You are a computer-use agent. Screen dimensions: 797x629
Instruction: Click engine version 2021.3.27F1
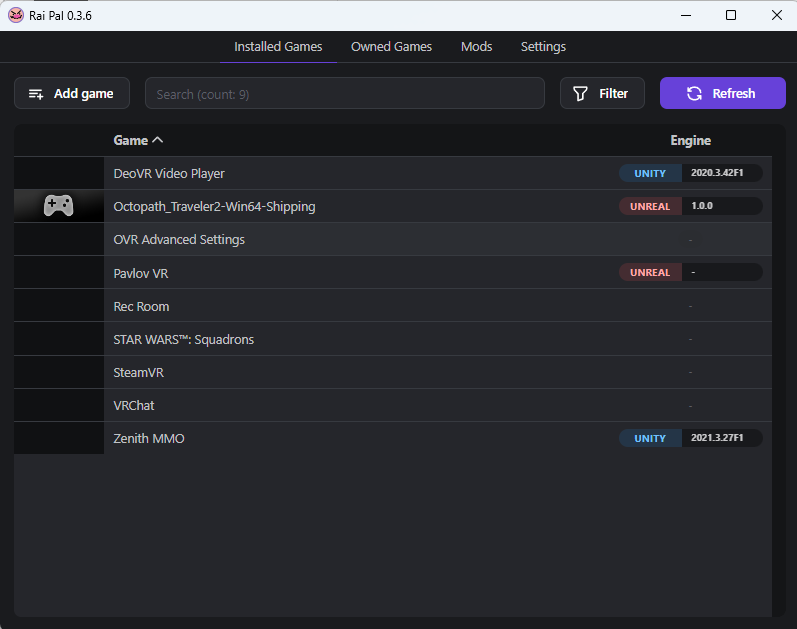click(717, 438)
